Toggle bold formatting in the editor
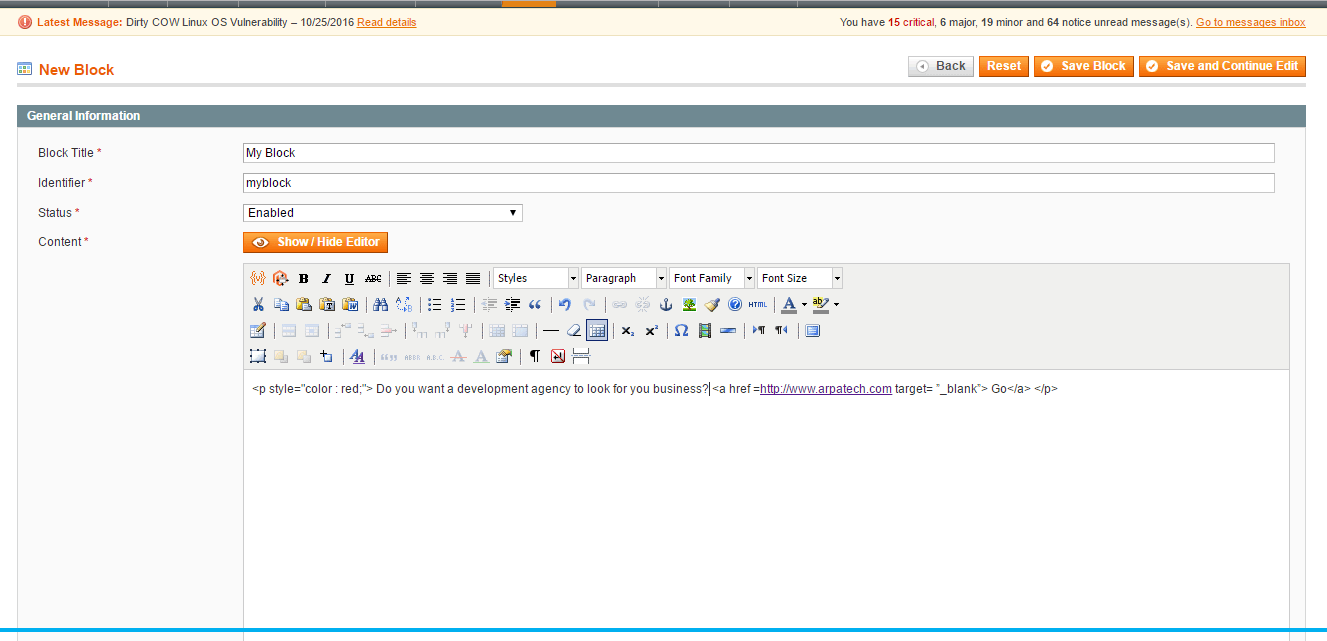Viewport: 1327px width, 641px height. (303, 279)
